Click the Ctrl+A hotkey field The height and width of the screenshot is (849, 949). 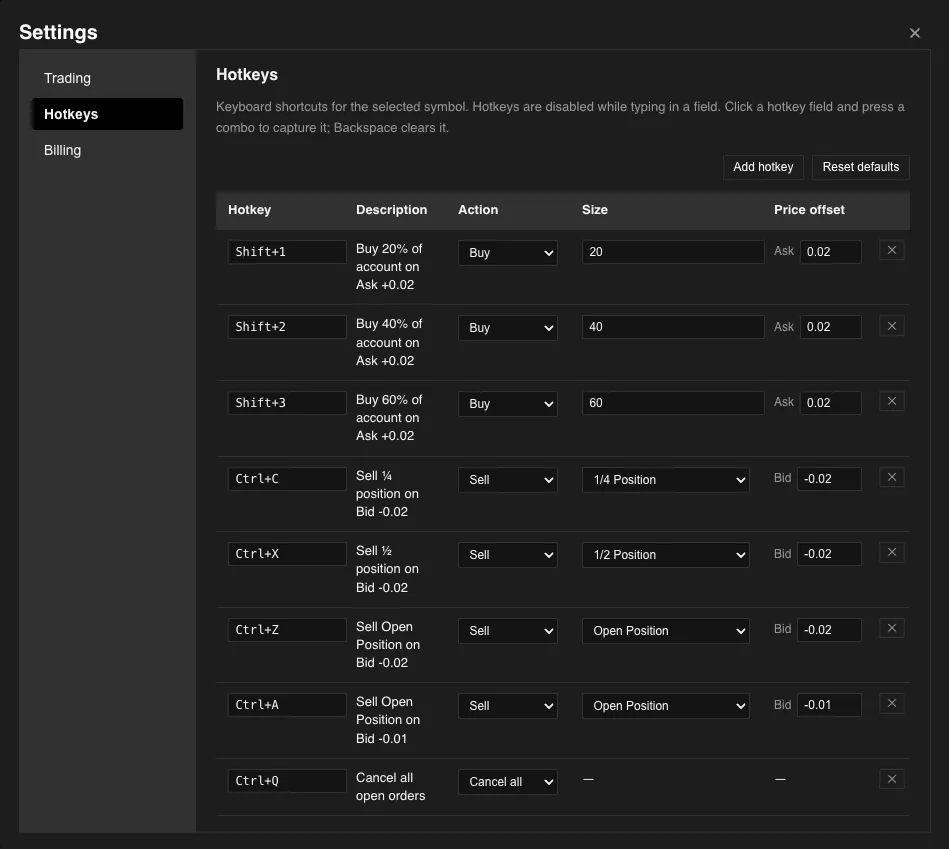click(287, 705)
